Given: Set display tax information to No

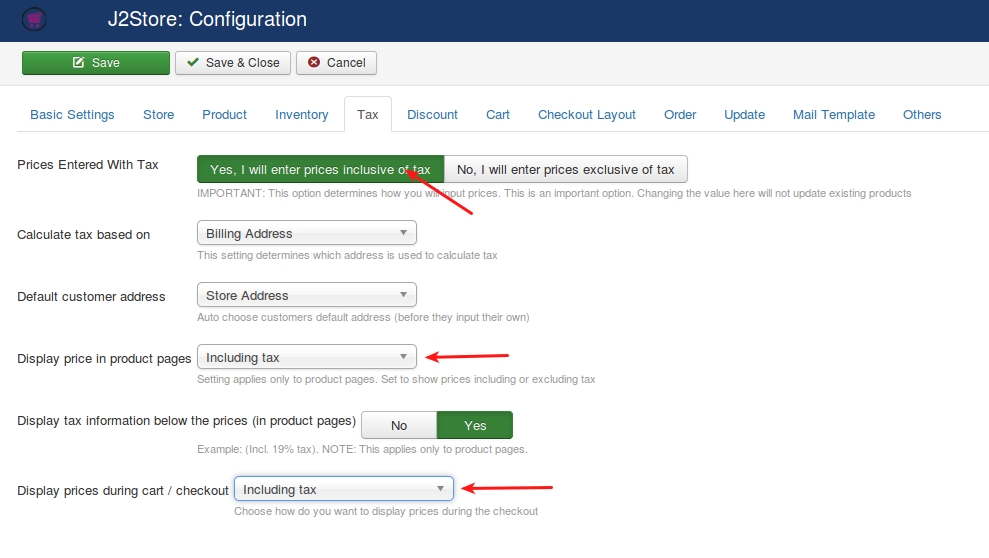Looking at the screenshot, I should tap(399, 426).
